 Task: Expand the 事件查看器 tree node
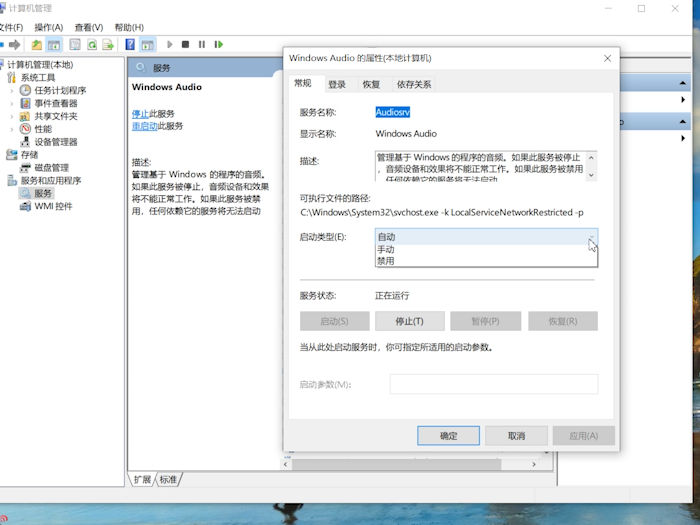coord(12,104)
